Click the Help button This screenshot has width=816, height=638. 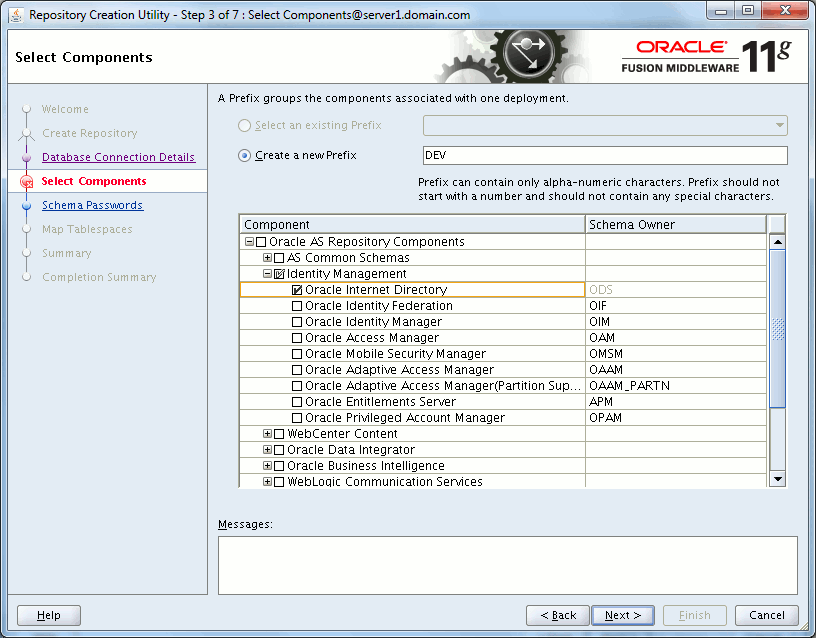49,616
